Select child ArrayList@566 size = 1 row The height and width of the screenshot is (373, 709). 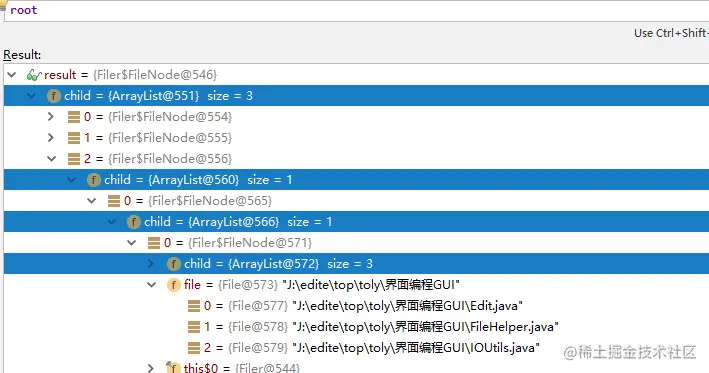356,222
